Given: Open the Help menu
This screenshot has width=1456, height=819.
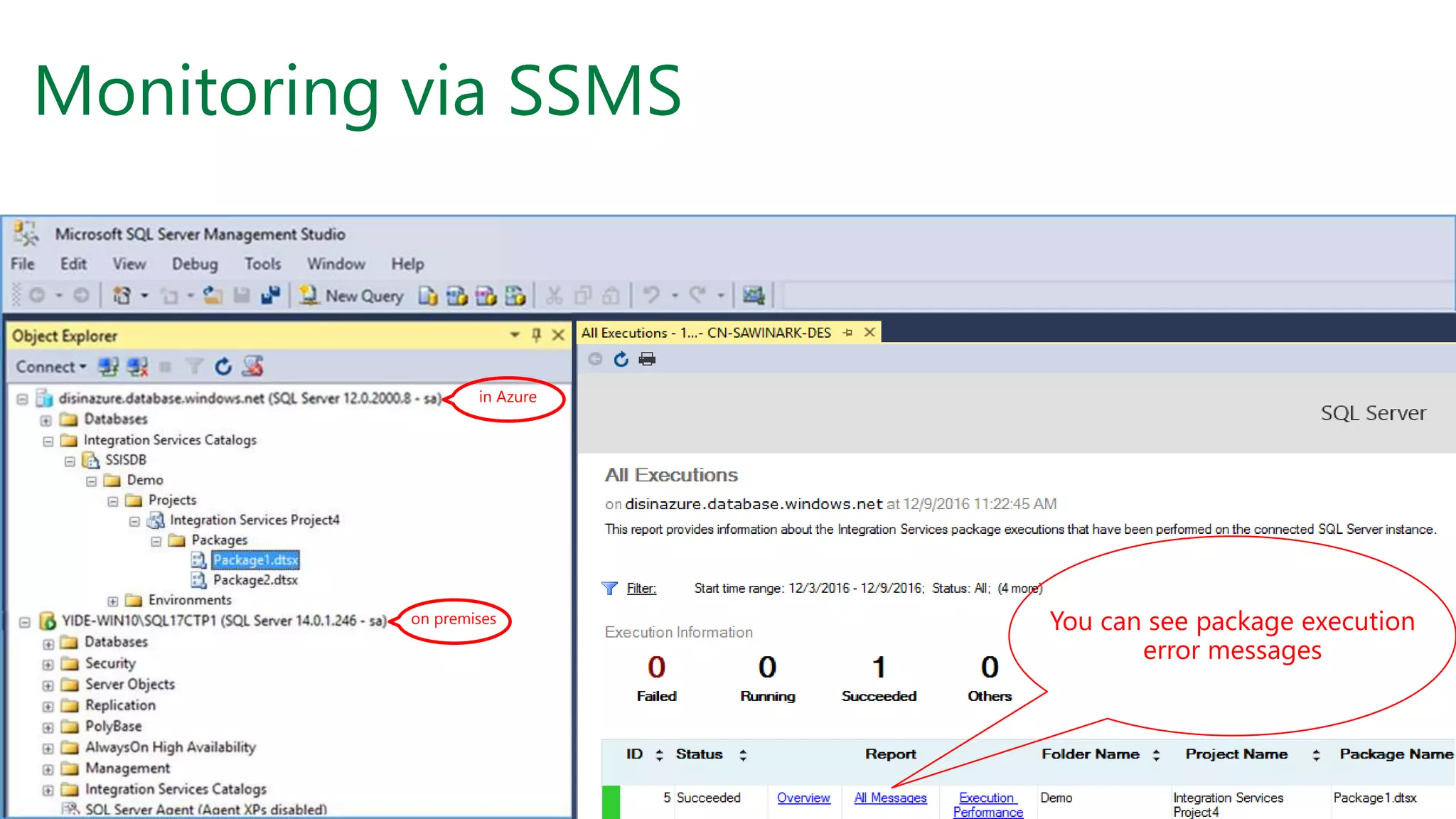Looking at the screenshot, I should 407,264.
